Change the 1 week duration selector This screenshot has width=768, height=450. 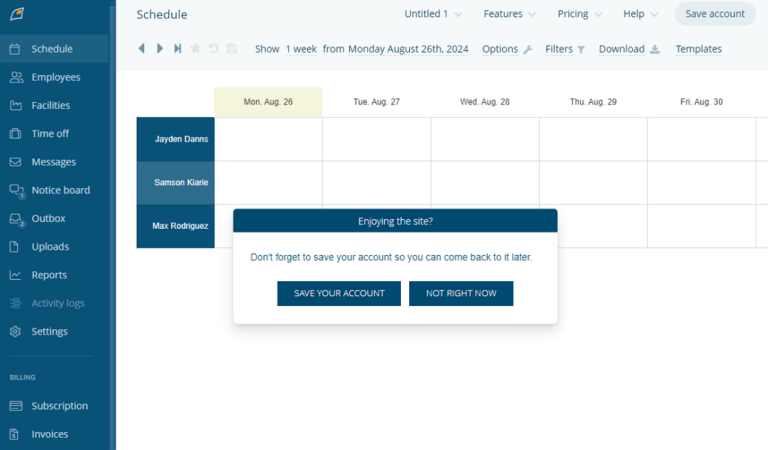coord(301,49)
